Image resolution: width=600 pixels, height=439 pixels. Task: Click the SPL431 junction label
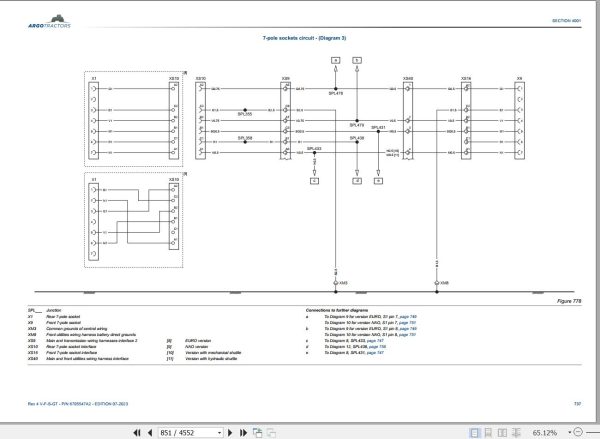point(378,127)
